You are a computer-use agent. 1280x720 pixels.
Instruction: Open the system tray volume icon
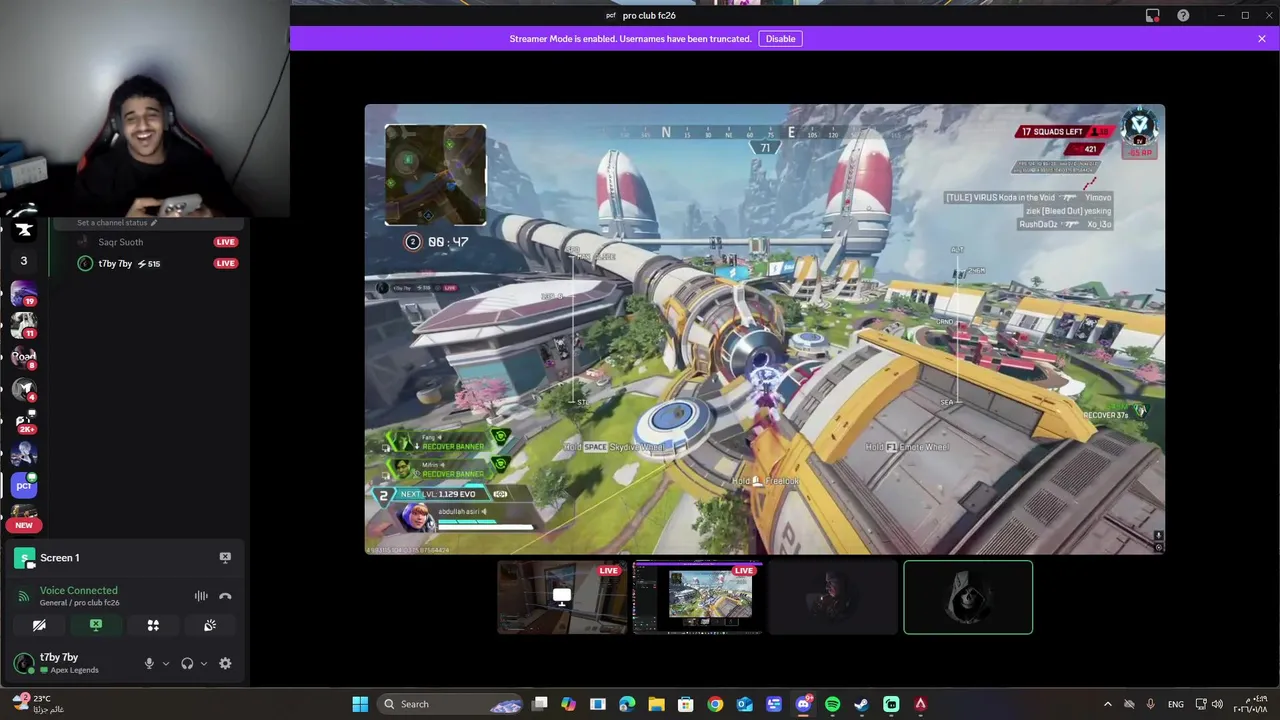coord(1217,704)
